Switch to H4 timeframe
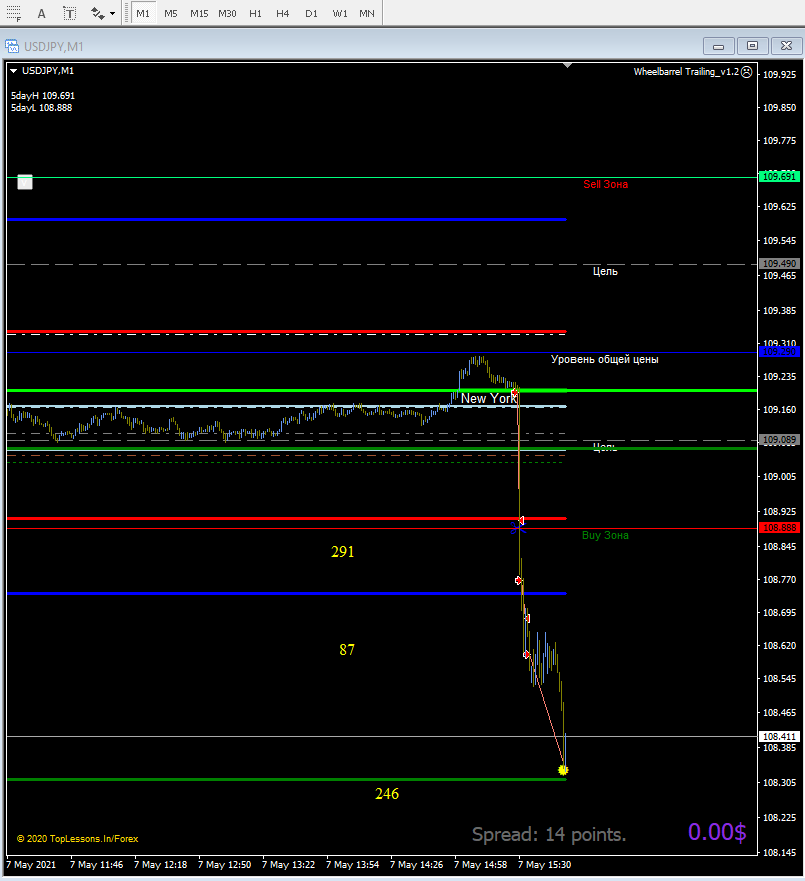 coord(283,13)
